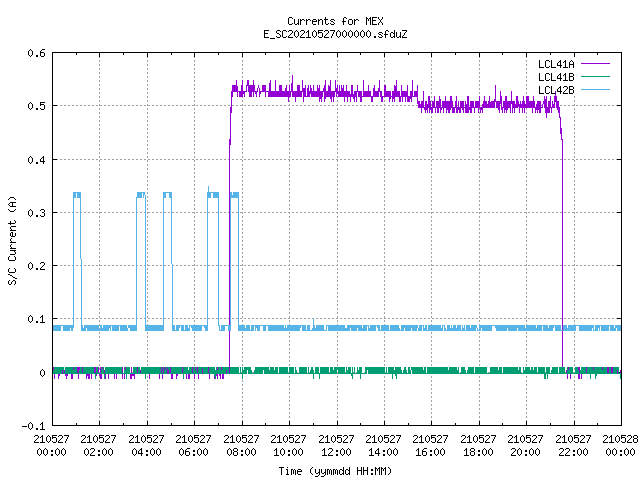Click the '210527 16:00' x-axis tick label
640x480 pixels.
point(431,445)
